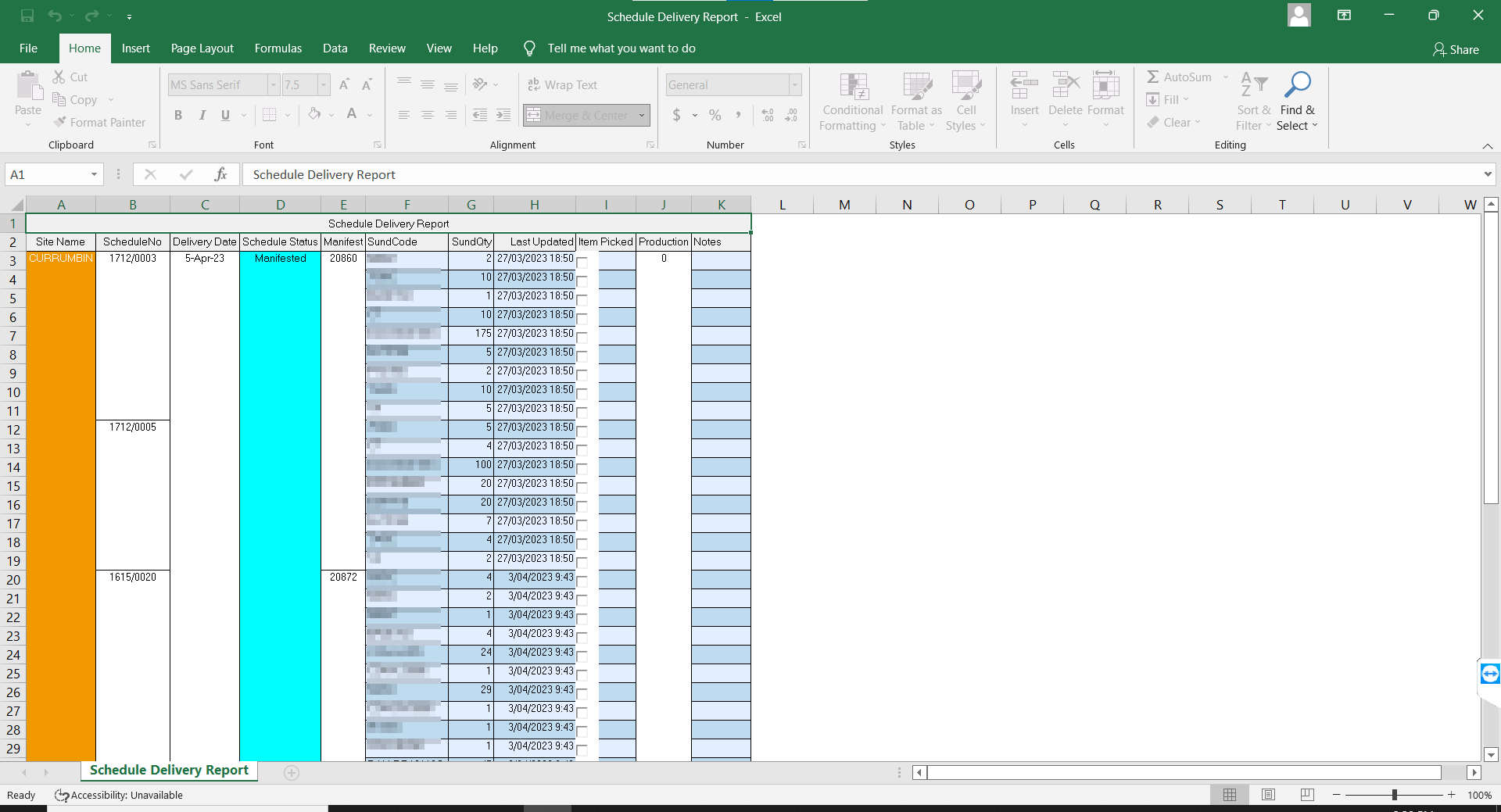Click the Share button
The image size is (1501, 812).
point(1456,49)
